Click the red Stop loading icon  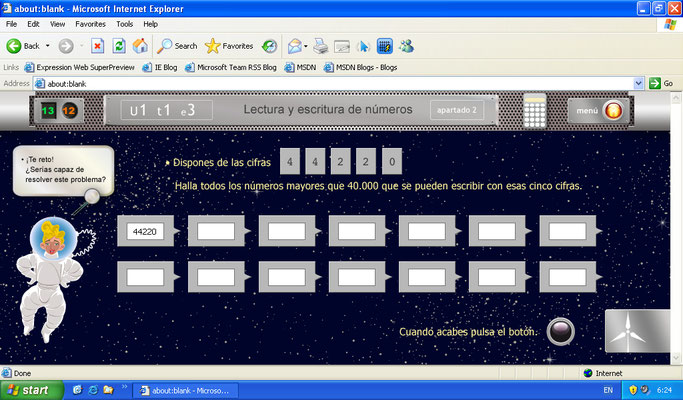tap(98, 46)
